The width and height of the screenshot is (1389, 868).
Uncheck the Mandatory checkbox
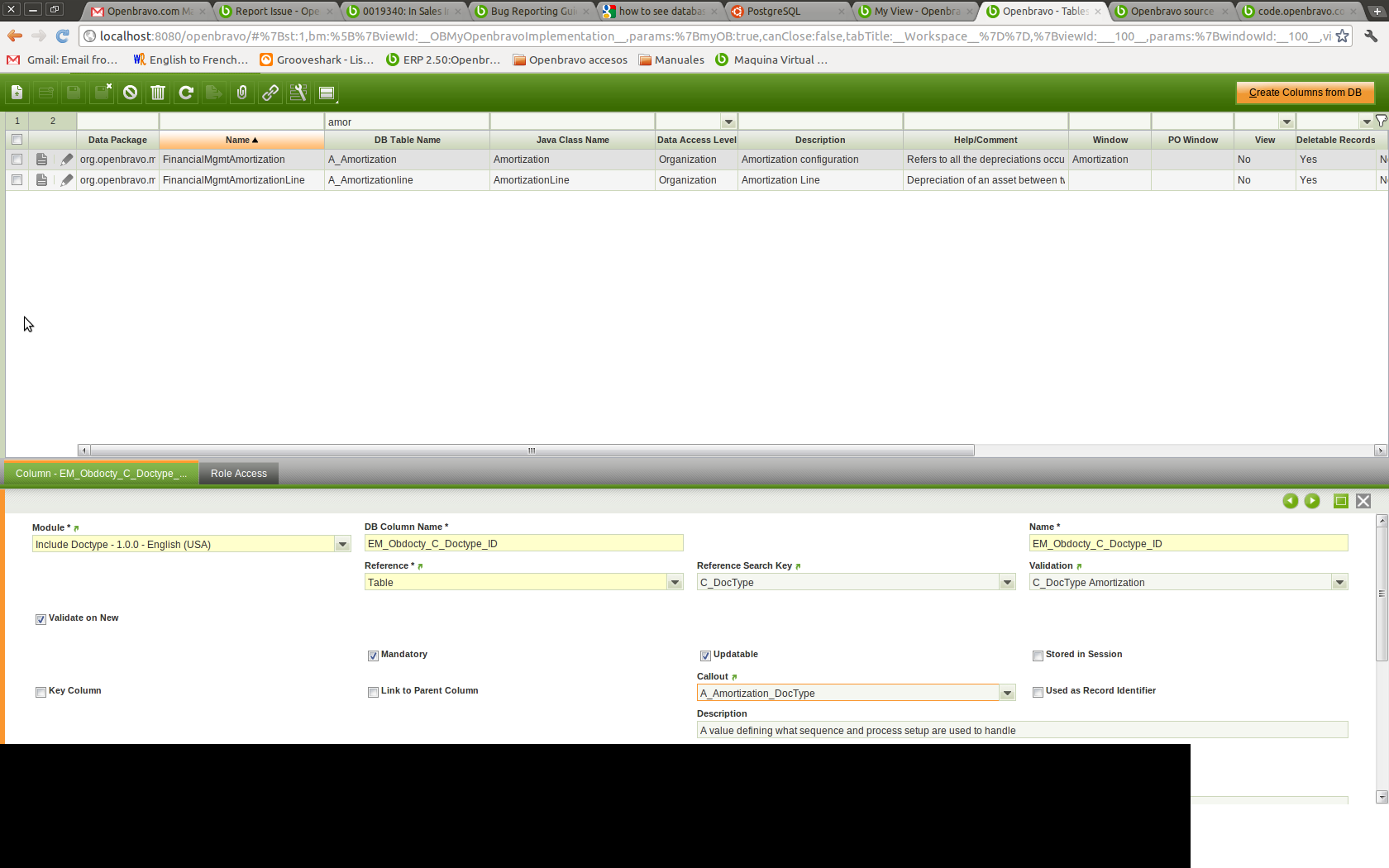[373, 656]
